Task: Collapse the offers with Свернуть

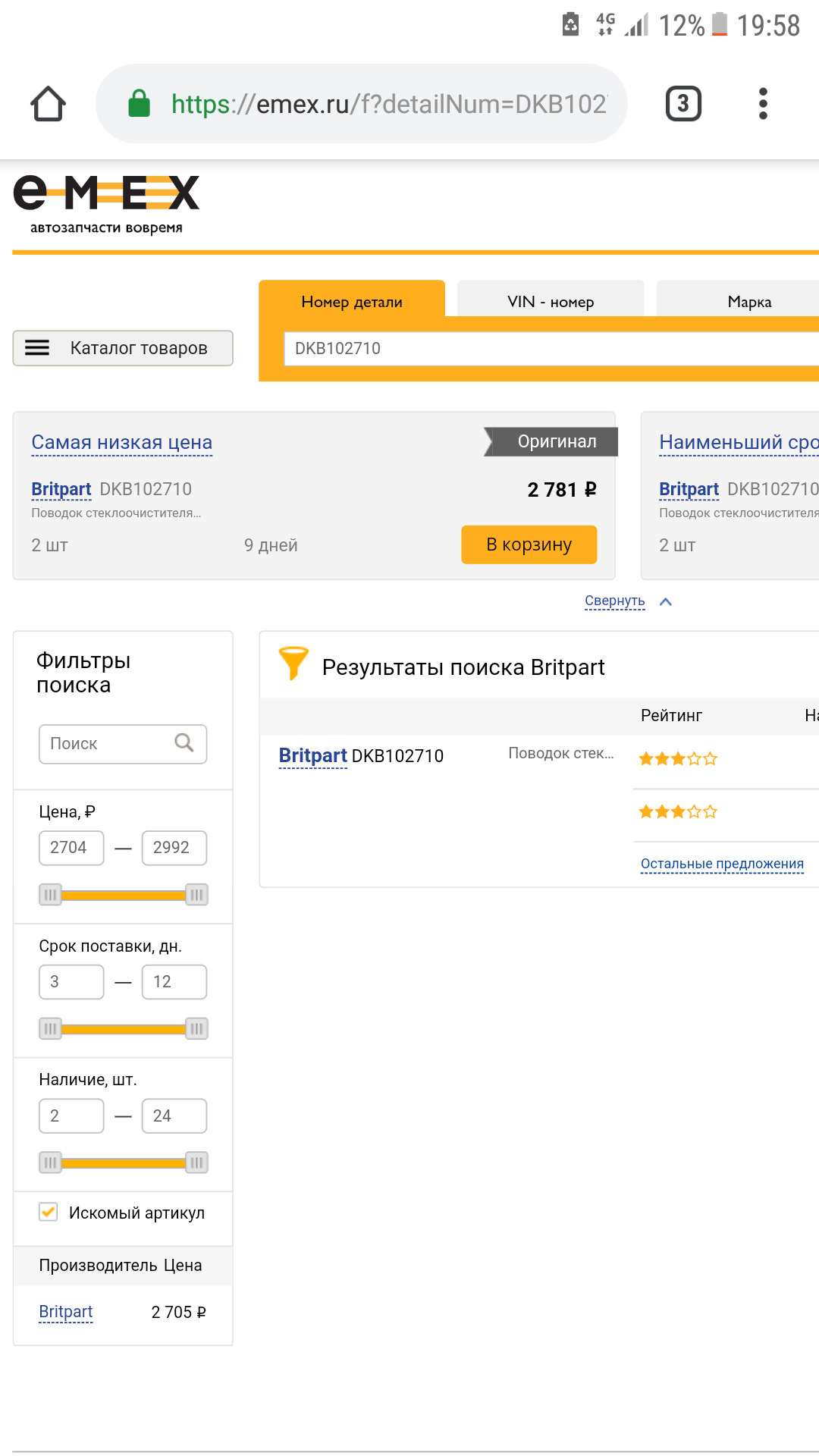Action: (615, 601)
